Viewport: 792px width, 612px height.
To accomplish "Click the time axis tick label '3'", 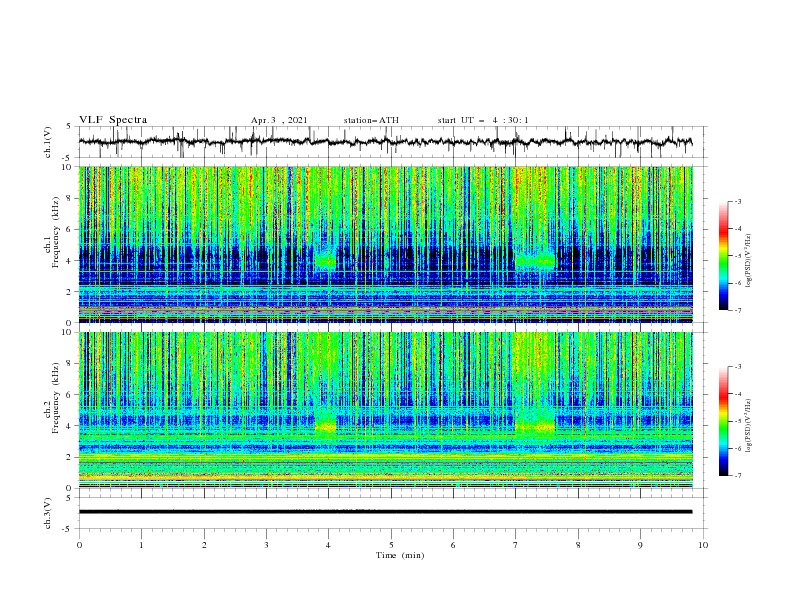I will pos(266,545).
